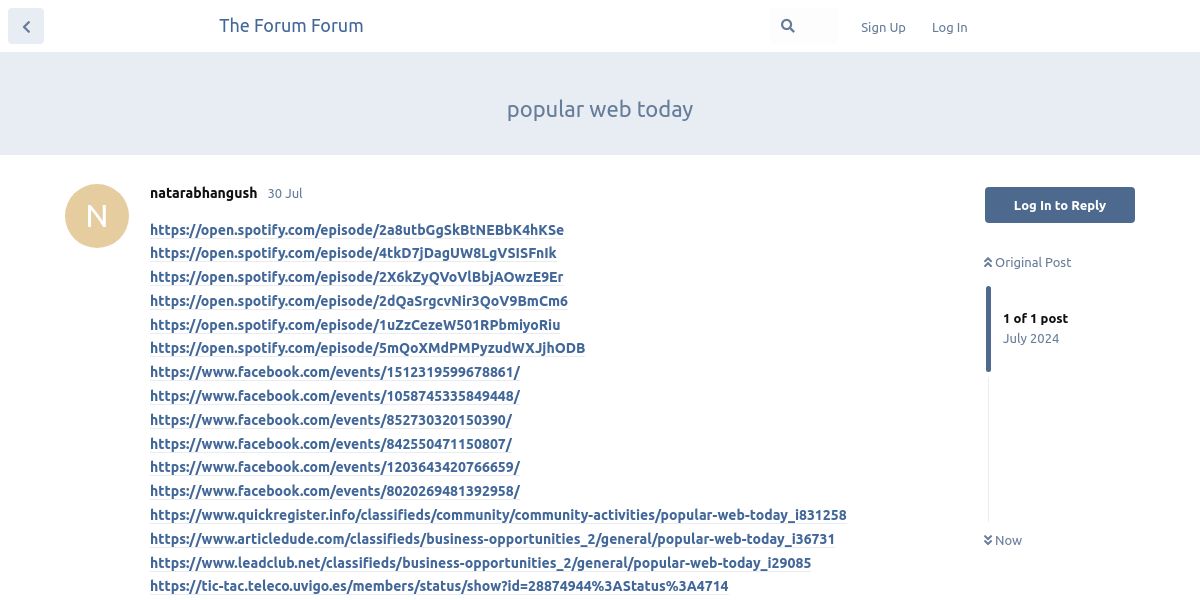Jump to Original Post in scrubber
The image size is (1200, 600).
1027,262
